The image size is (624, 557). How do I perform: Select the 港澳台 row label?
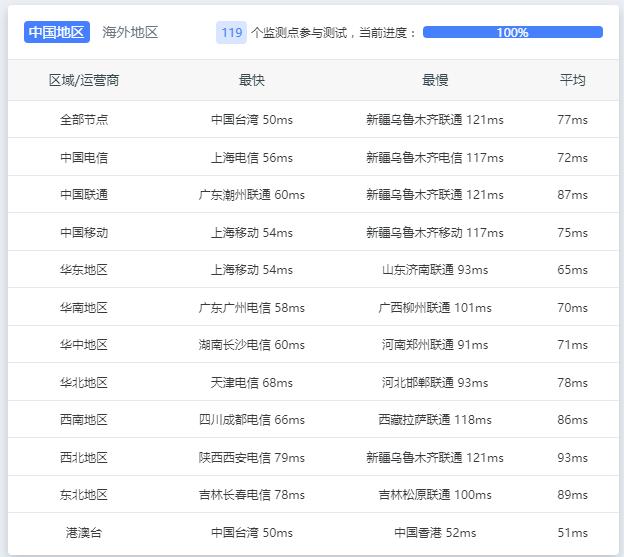coord(84,533)
